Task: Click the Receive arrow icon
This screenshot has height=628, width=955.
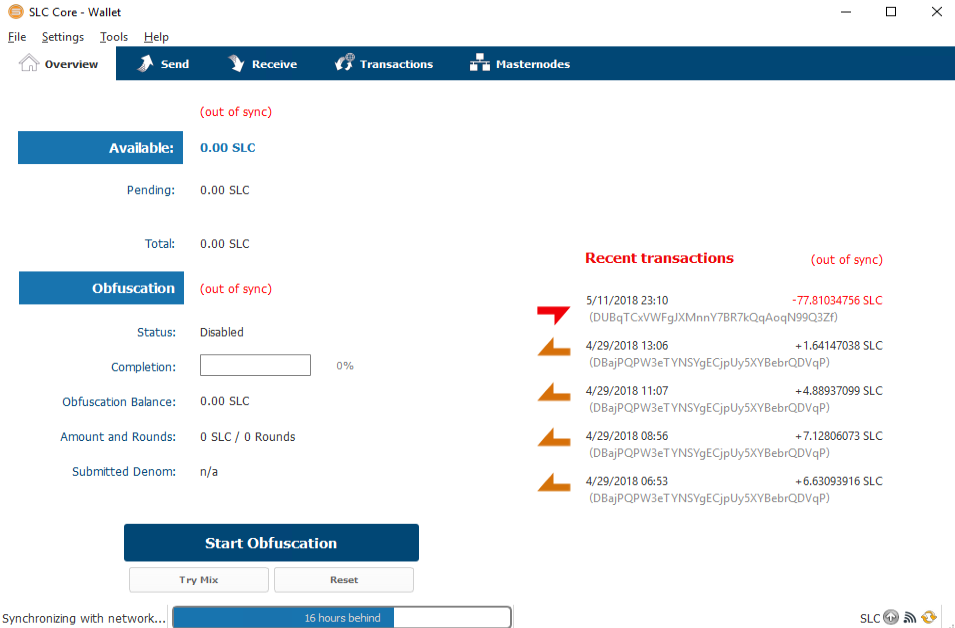Action: point(236,63)
